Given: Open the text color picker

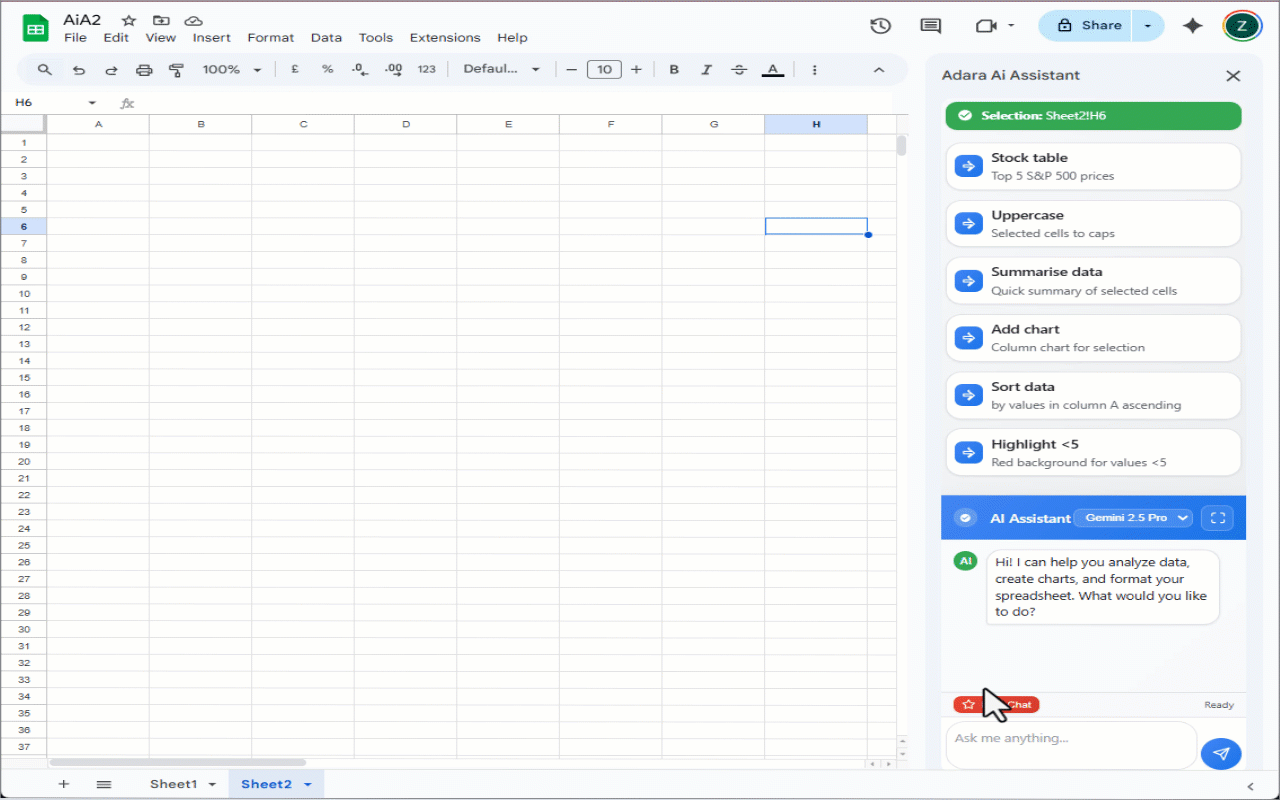Looking at the screenshot, I should pyautogui.click(x=772, y=69).
